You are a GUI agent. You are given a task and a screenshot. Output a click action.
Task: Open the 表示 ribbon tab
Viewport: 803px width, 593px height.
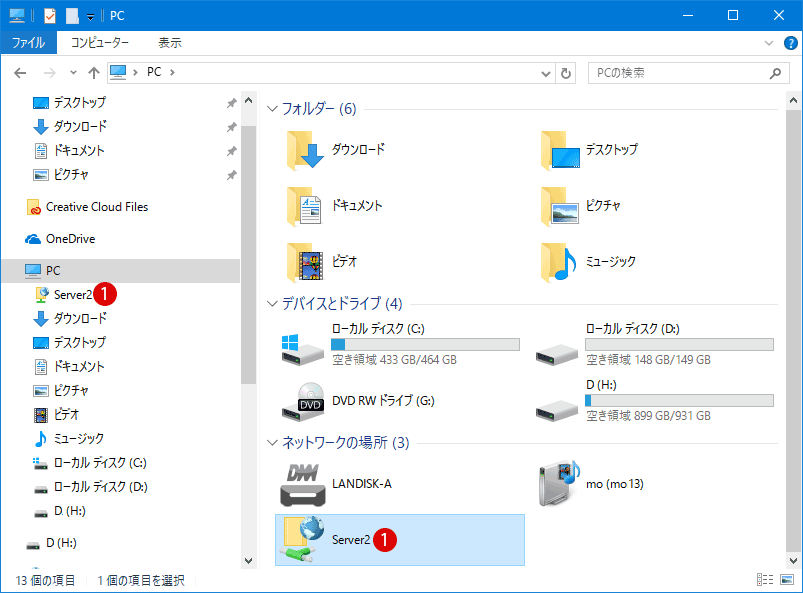[170, 43]
